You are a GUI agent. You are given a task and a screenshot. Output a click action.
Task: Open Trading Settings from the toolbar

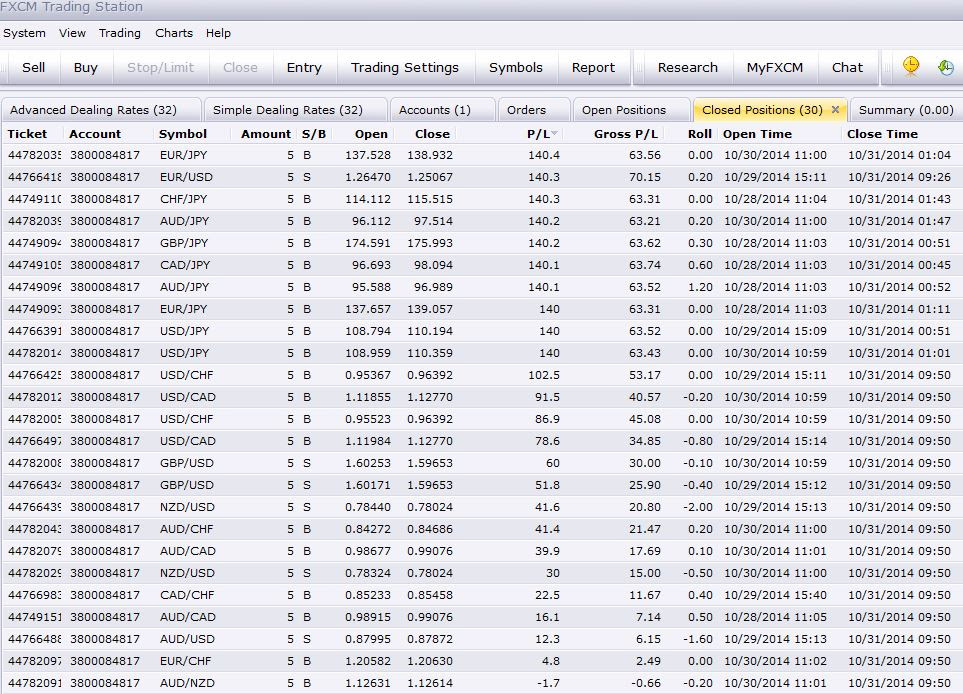[x=404, y=68]
